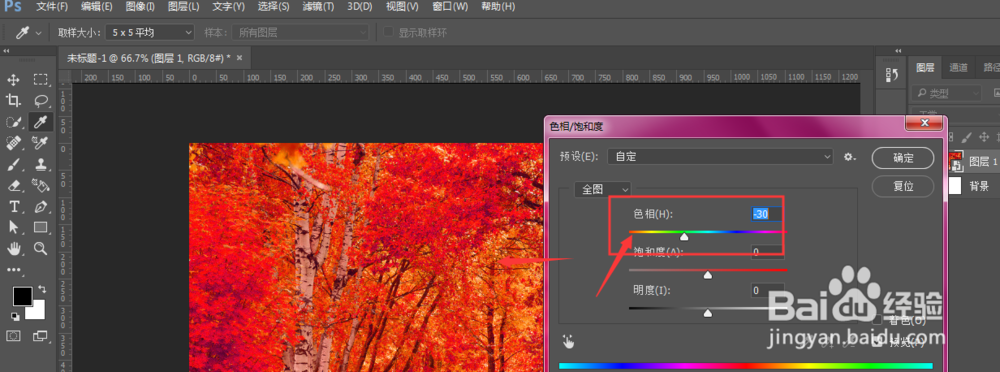Open the 3D(D) menu
Screen dimensions: 1000x372
point(360,7)
